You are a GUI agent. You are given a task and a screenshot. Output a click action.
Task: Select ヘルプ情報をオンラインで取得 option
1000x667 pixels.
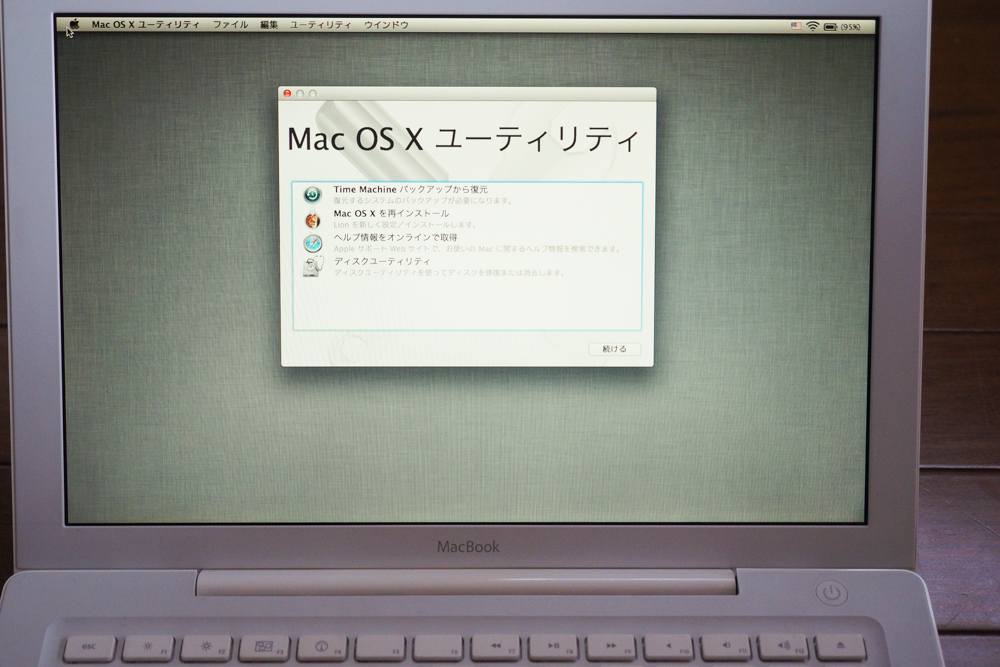(467, 243)
